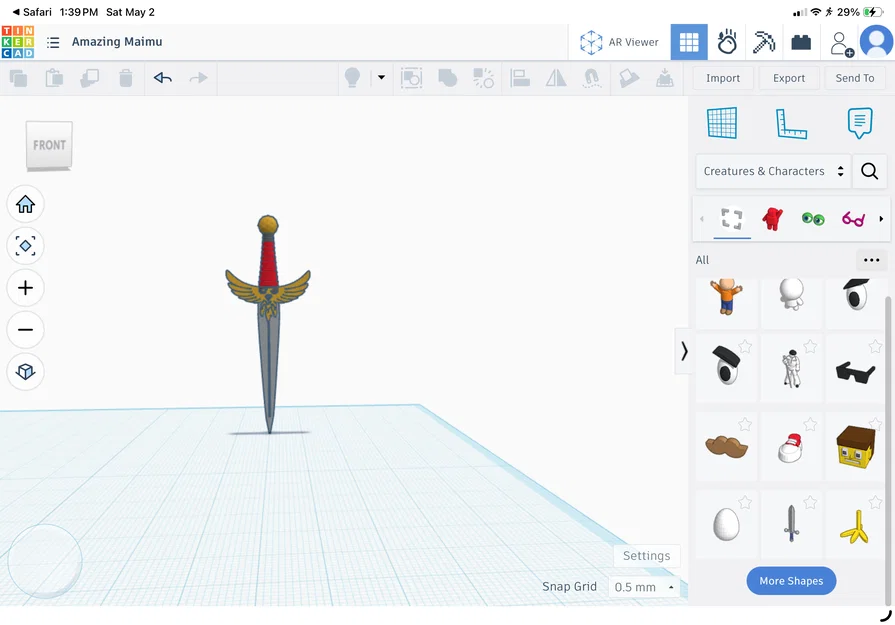Select the dagger model in workplane
Screen dimensions: 895x625
268,324
